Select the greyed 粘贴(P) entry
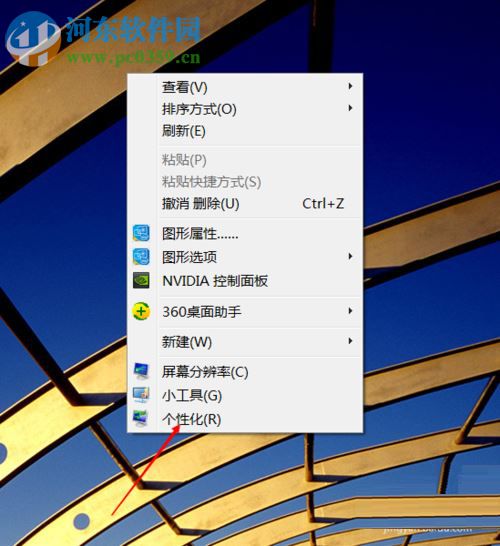This screenshot has height=546, width=500. 245,160
